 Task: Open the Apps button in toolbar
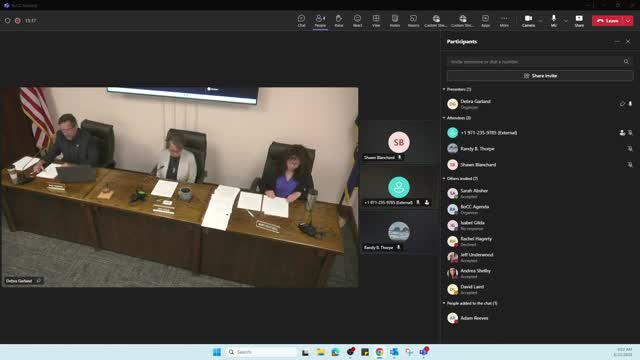click(485, 20)
